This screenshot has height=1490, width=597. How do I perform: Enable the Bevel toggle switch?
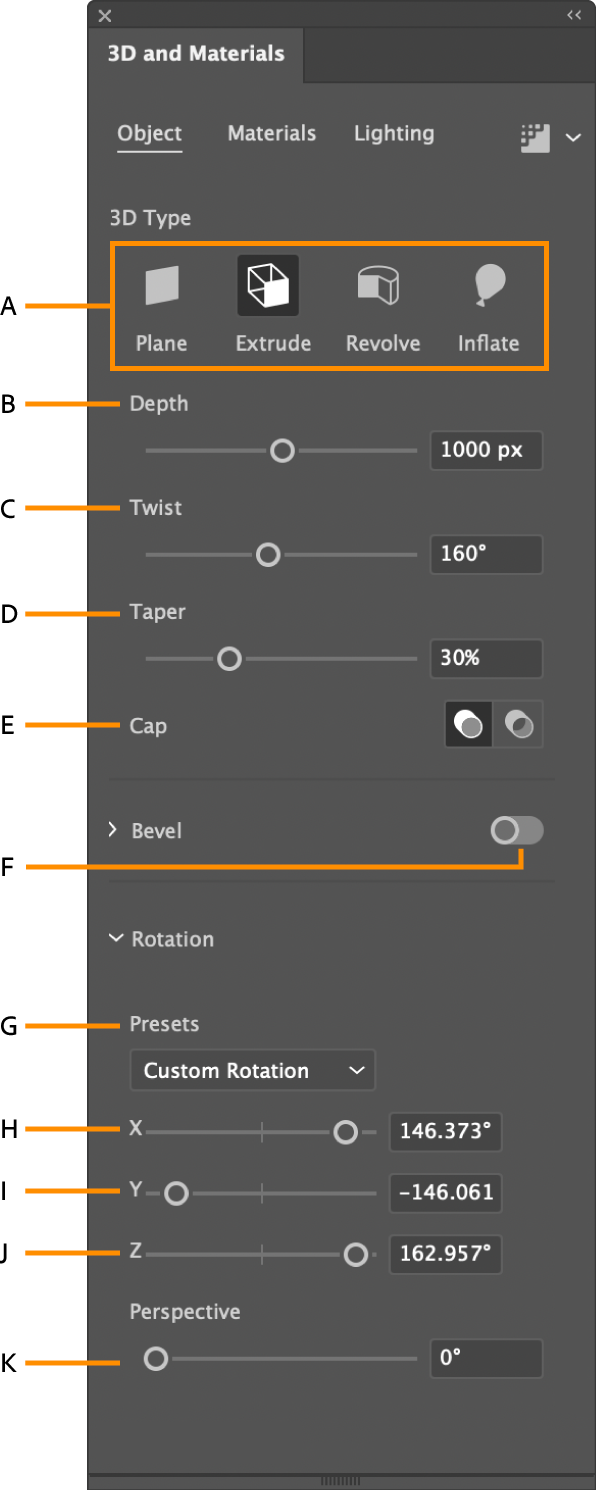click(517, 830)
